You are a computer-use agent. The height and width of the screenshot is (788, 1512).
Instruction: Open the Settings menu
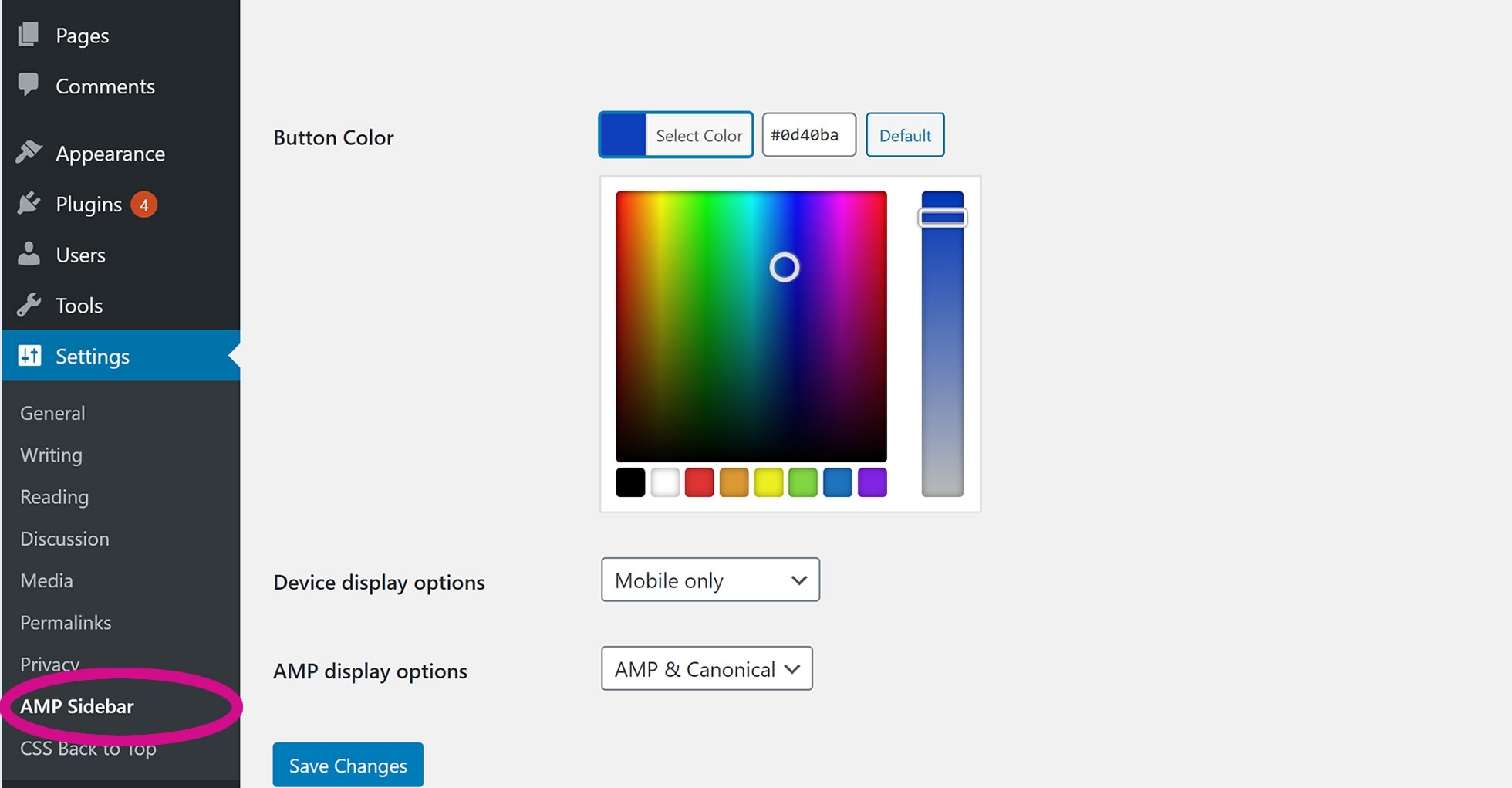pyautogui.click(x=121, y=356)
